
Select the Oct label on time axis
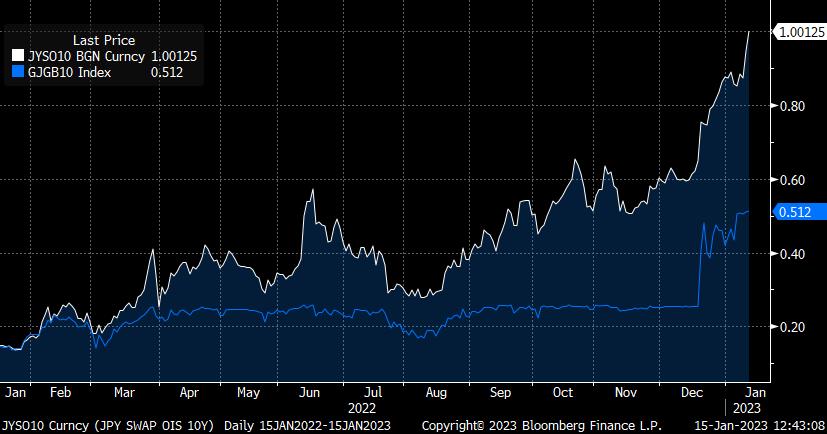[564, 393]
